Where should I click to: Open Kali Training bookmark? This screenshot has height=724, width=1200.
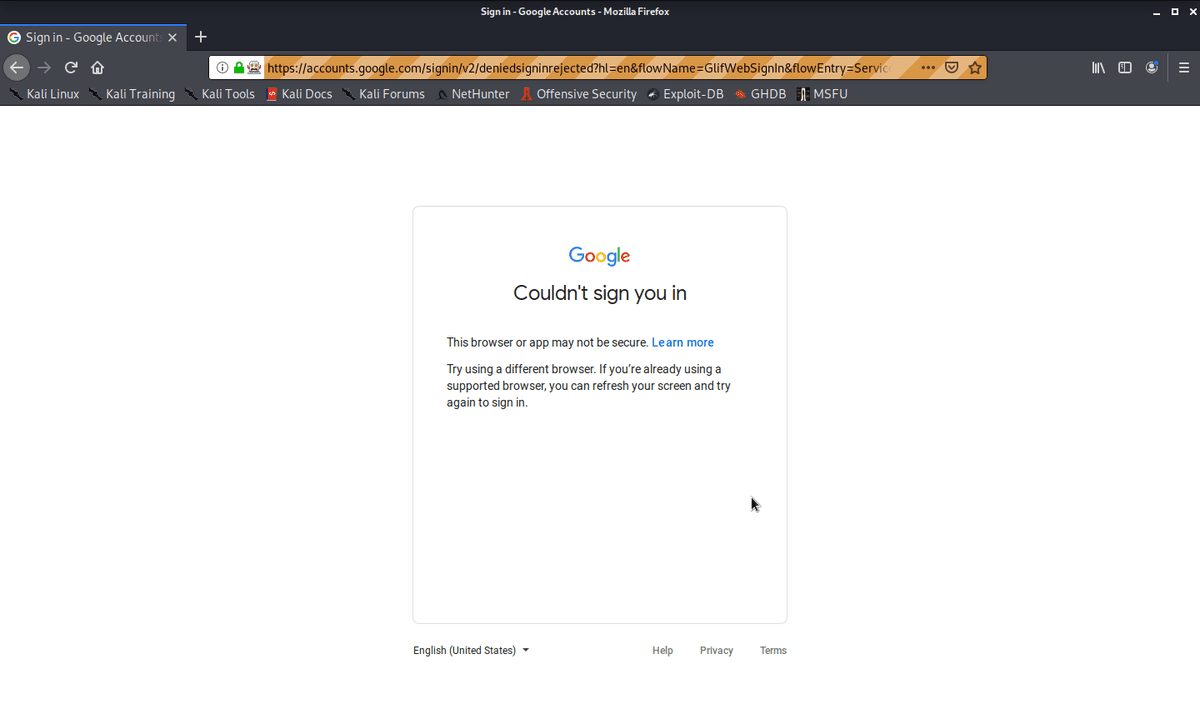131,94
